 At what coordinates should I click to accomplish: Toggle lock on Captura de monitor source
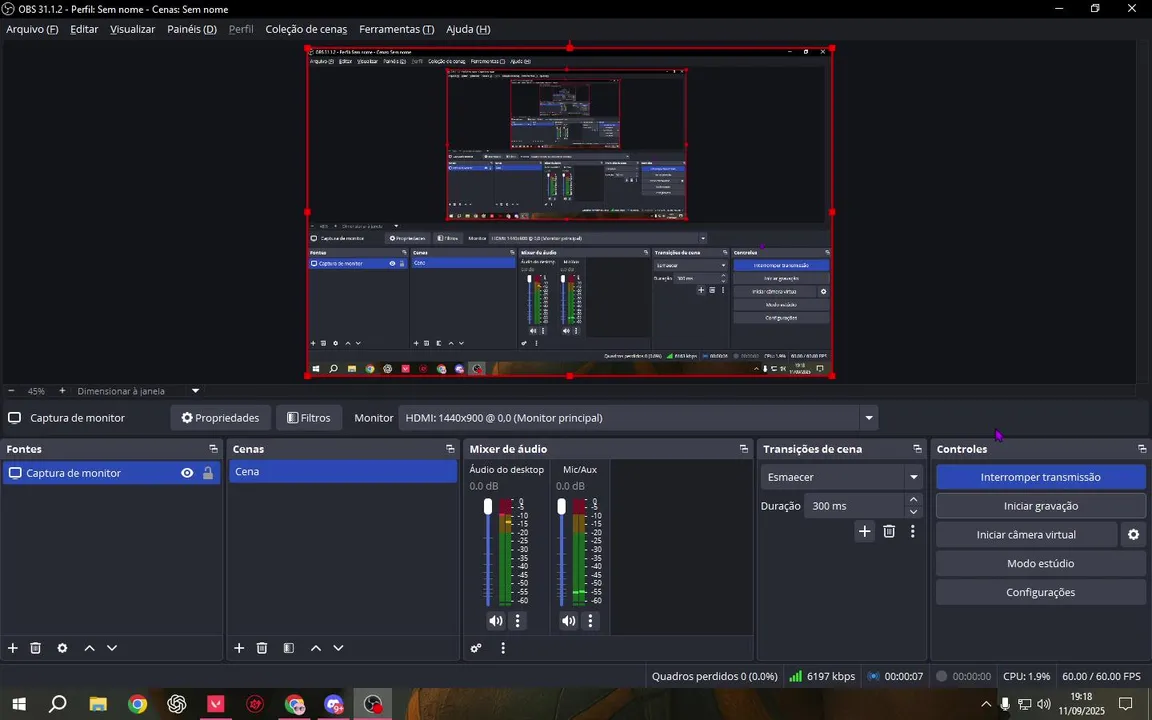[x=208, y=473]
